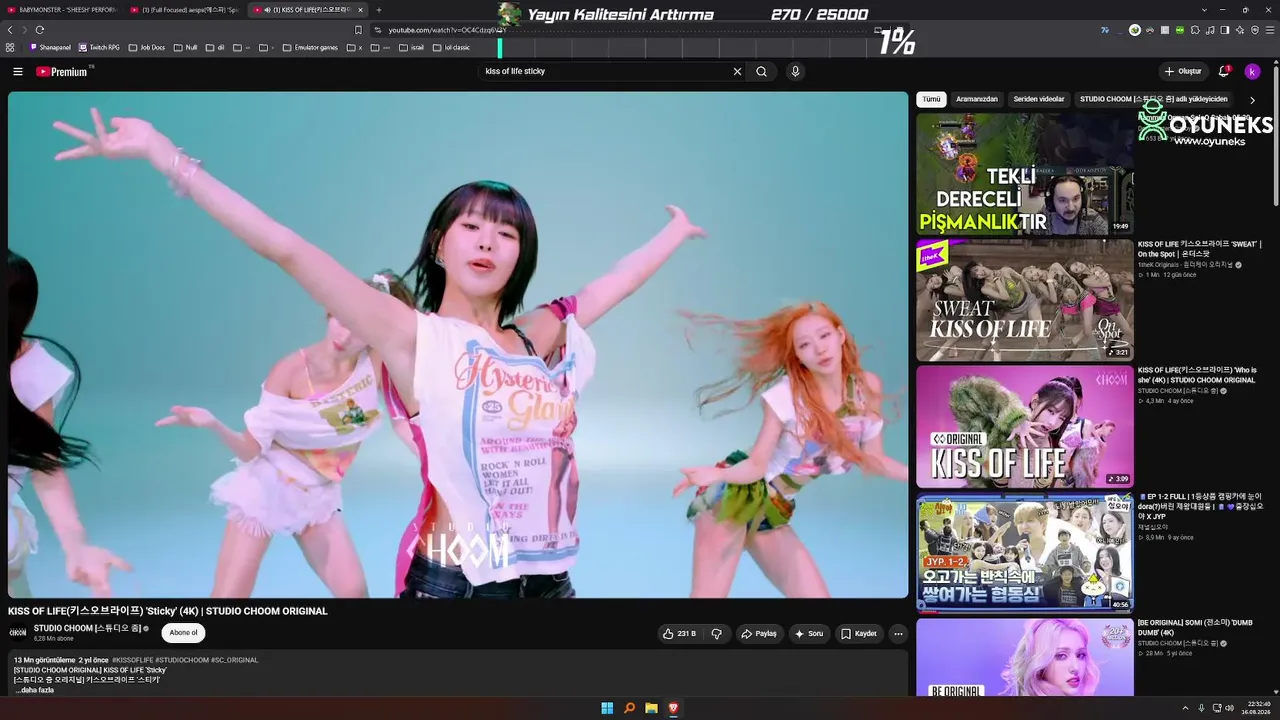The width and height of the screenshot is (1280, 720).
Task: Open File Explorer from the taskbar
Action: click(x=651, y=708)
